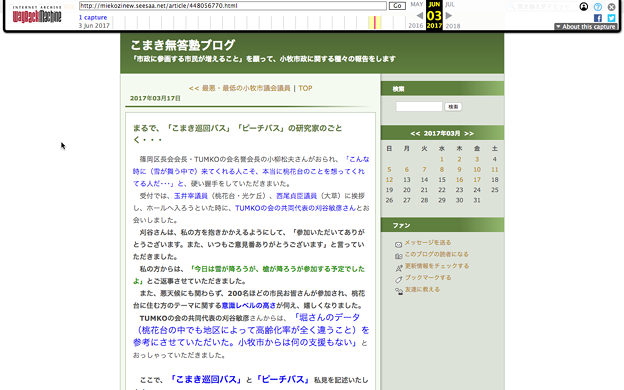Click the tell-a-friend icon beside 友達に教える
Screen dimensions: 624x390
398,291
